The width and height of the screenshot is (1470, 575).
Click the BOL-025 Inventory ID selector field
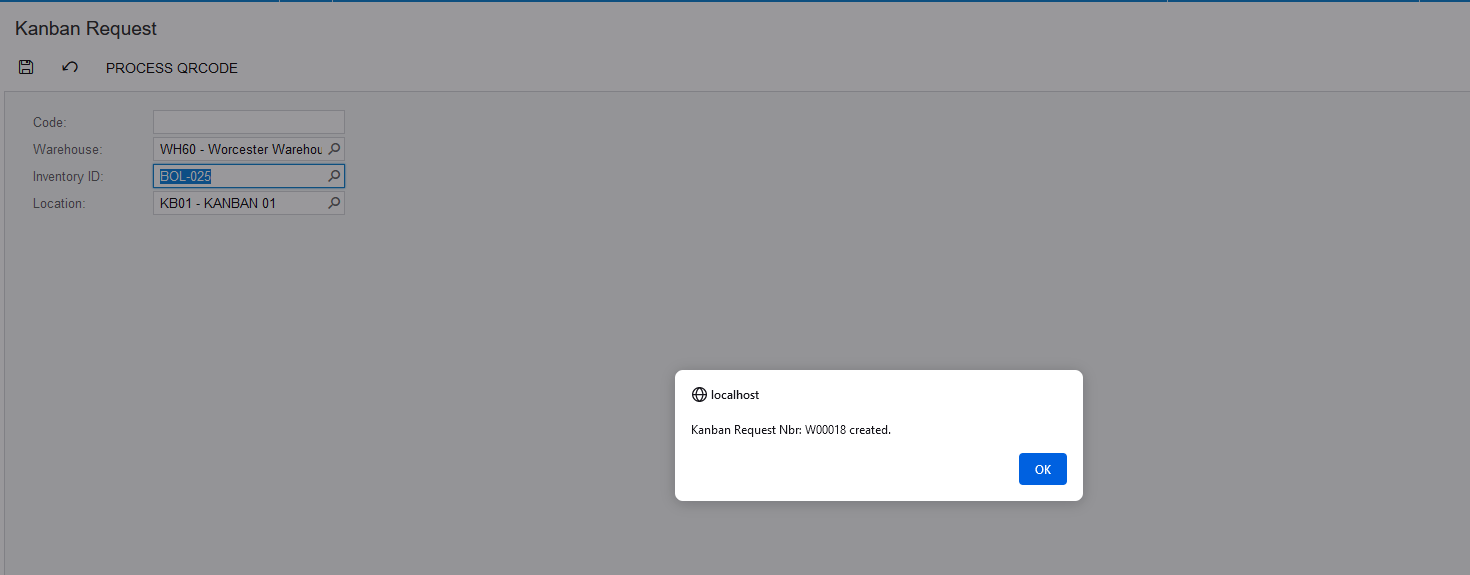click(249, 176)
